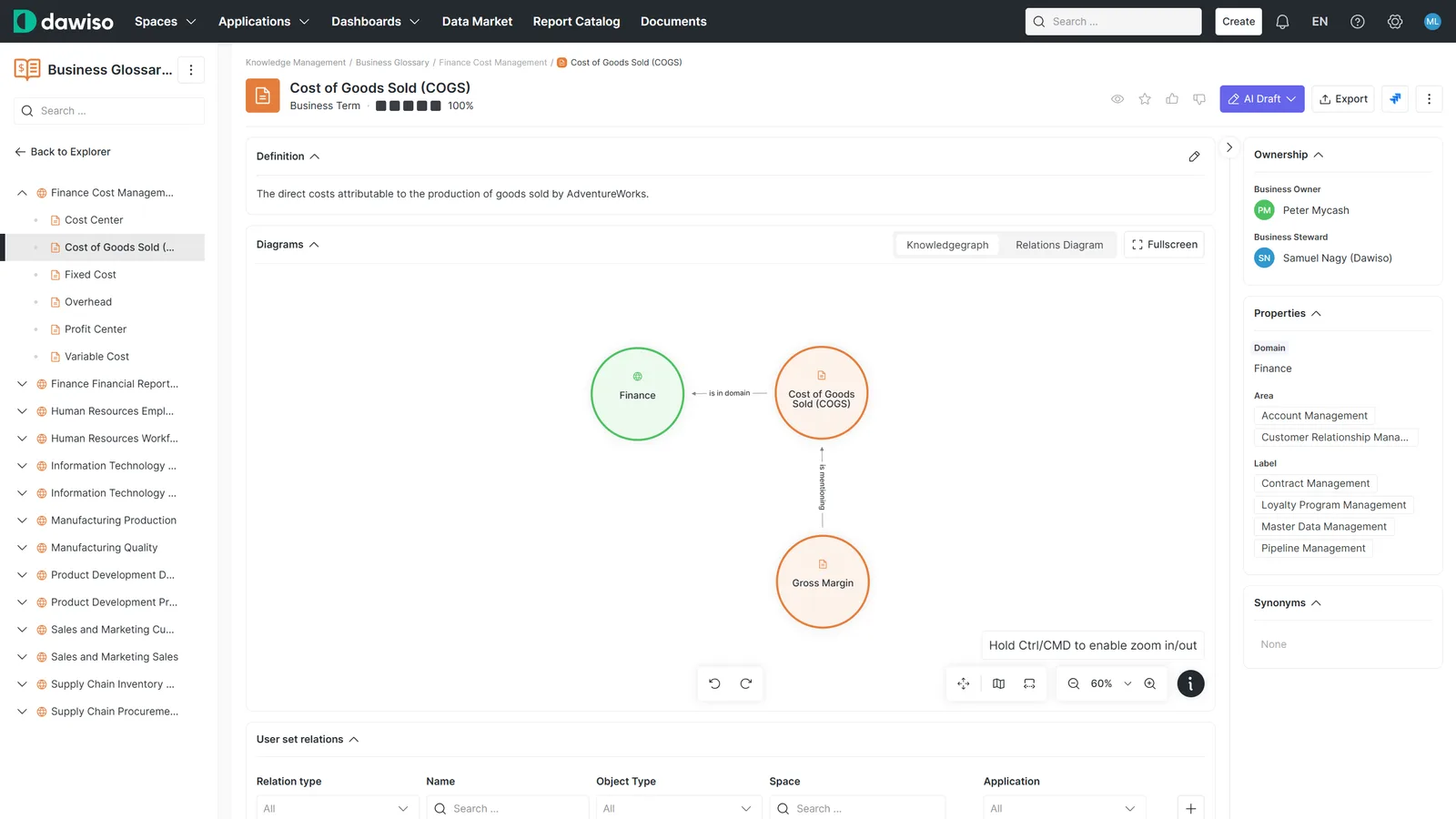
Task: Open Report Catalog
Action: [x=576, y=22]
